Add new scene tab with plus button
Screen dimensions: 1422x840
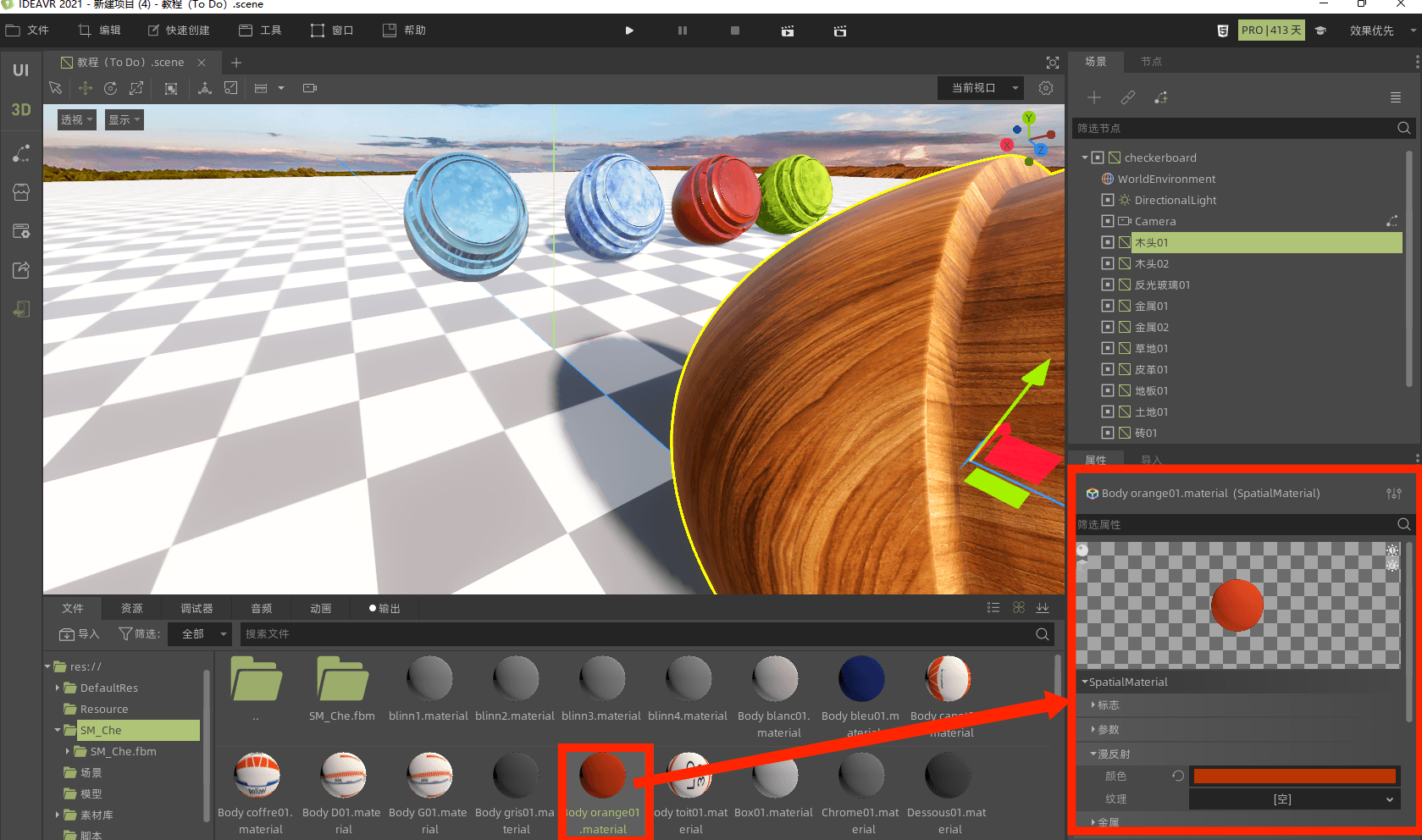[236, 63]
